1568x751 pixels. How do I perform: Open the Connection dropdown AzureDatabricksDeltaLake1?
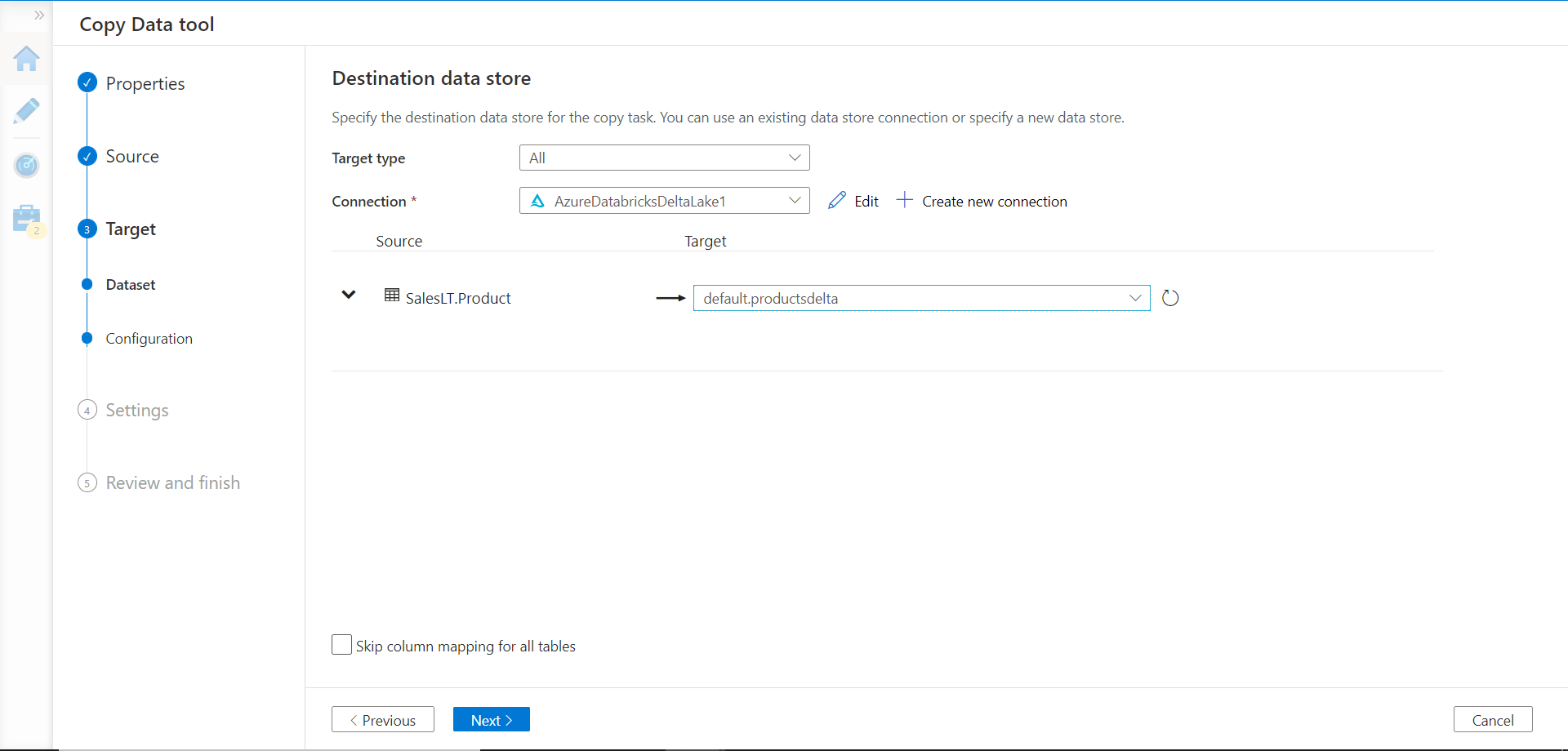664,201
